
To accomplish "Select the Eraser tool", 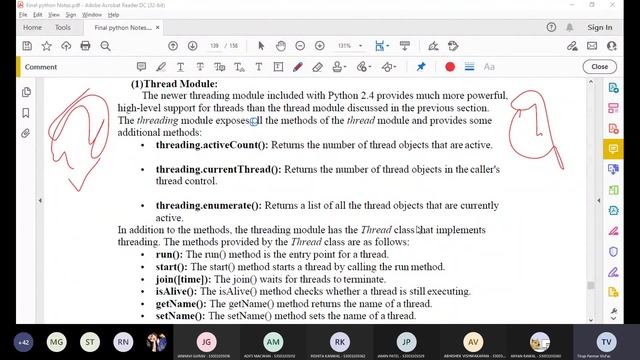I will (x=318, y=67).
